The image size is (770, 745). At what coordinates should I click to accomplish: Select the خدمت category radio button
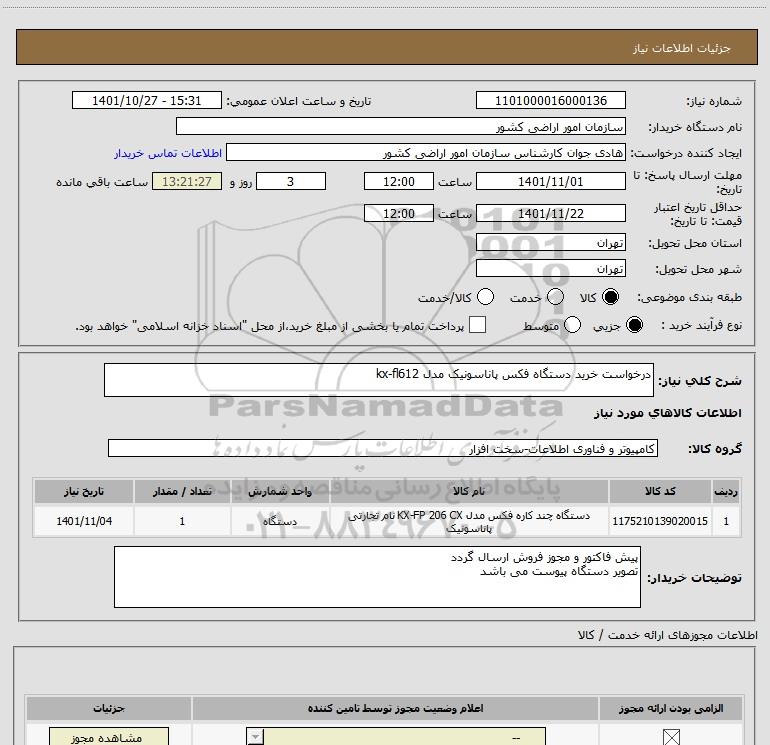click(555, 297)
